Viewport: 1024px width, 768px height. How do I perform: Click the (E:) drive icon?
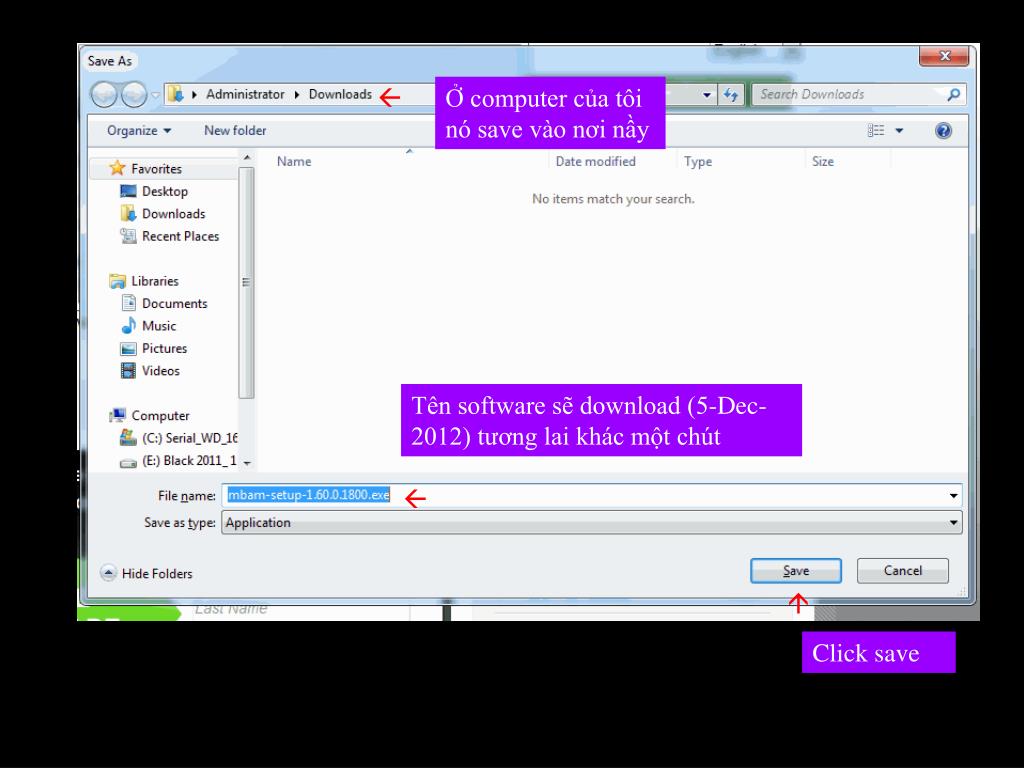pos(129,462)
